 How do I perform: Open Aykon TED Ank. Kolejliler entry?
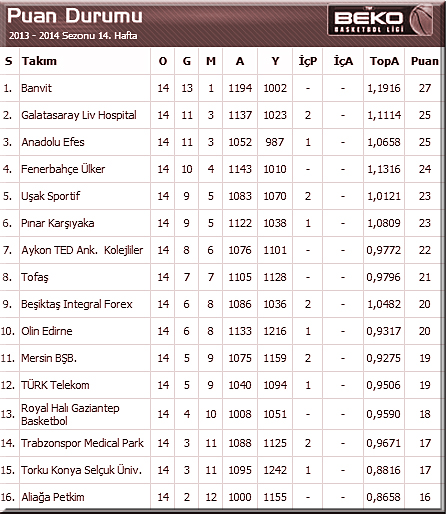(x=82, y=250)
